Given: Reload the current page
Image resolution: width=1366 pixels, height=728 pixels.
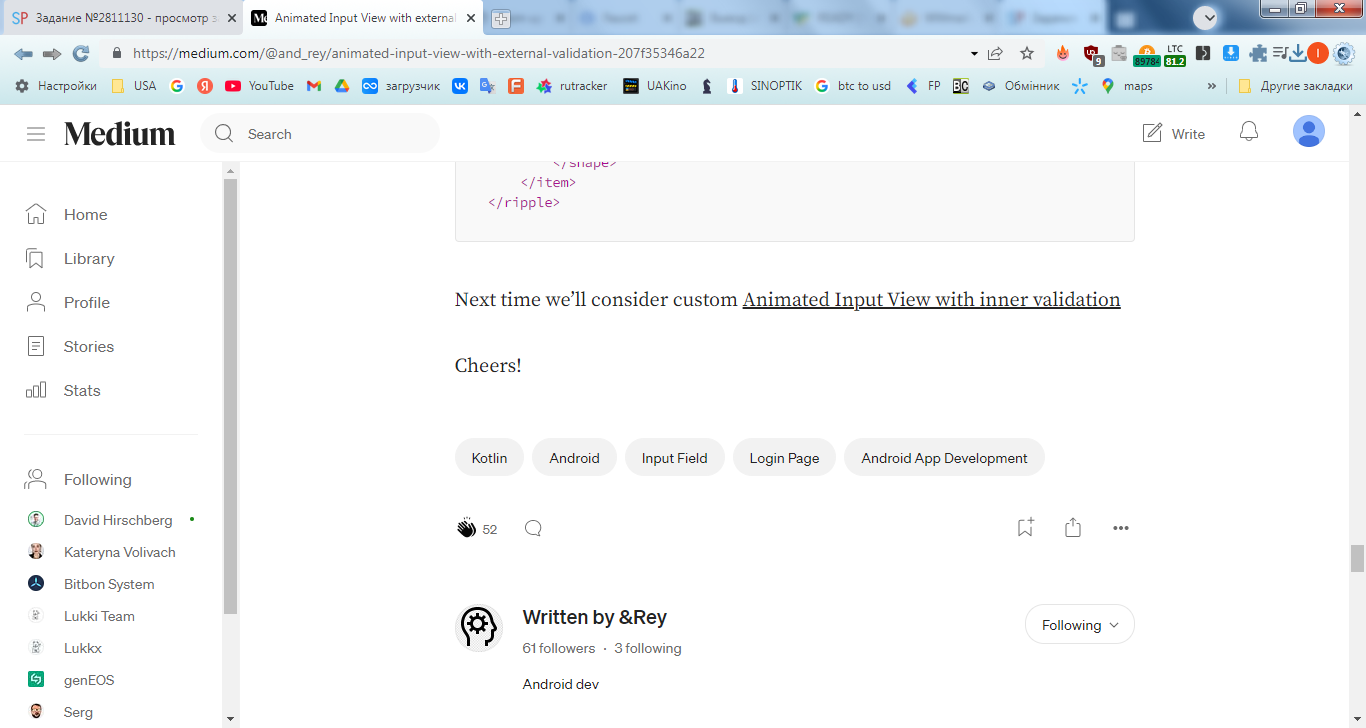Looking at the screenshot, I should pos(81,54).
